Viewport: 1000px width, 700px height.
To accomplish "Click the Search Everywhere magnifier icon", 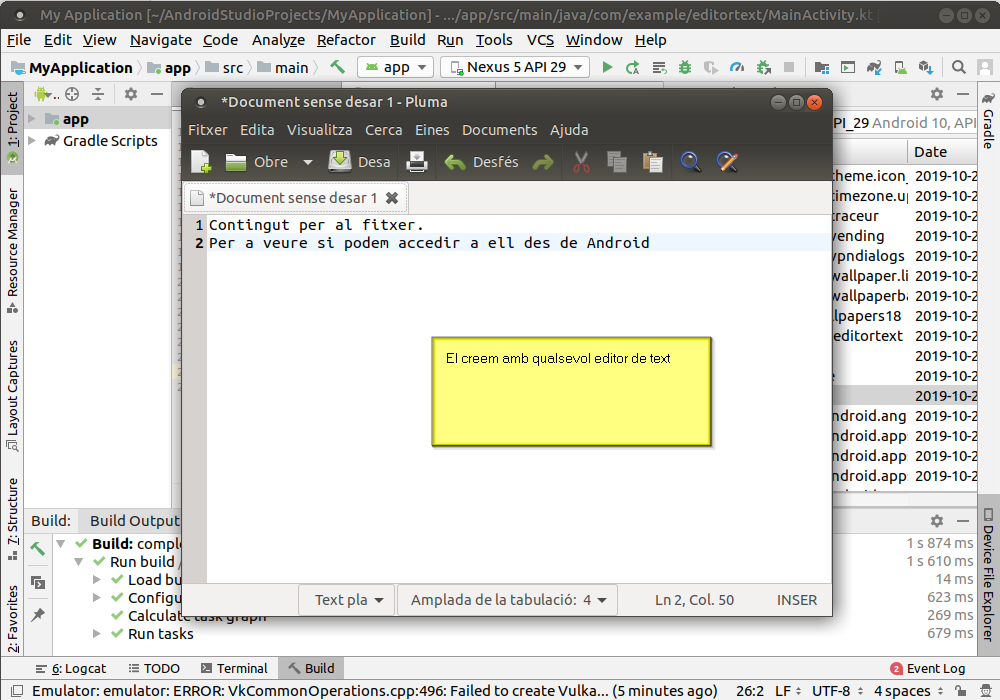I will [958, 67].
